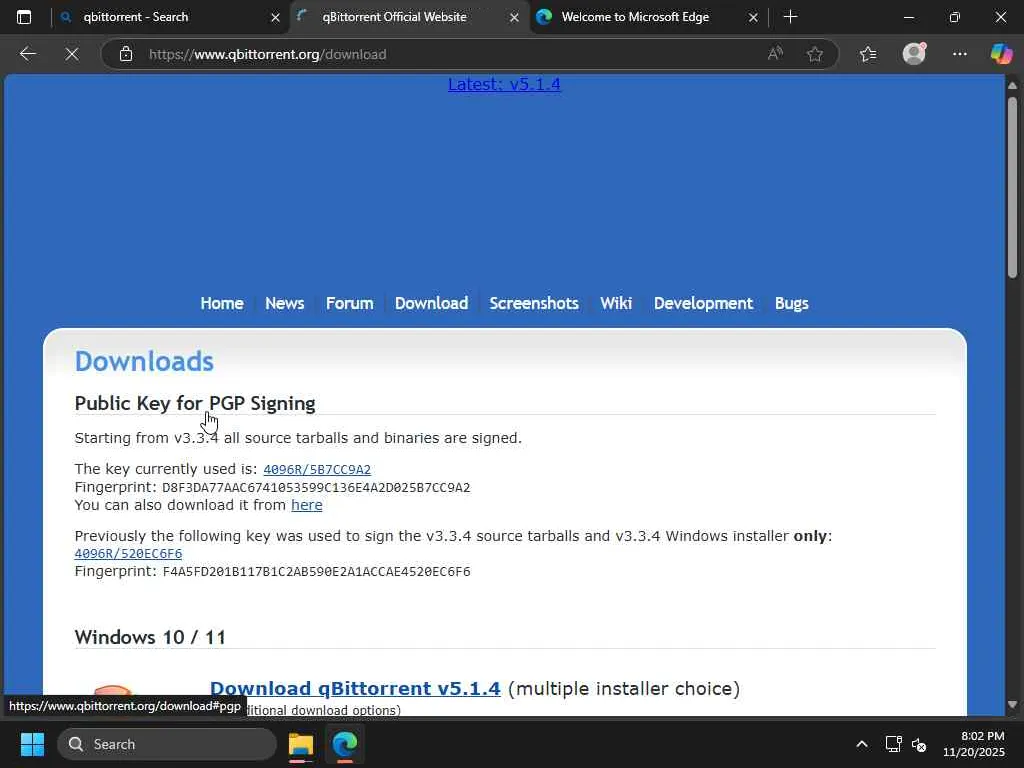
Task: Open Wiki in site navigation
Action: (616, 304)
